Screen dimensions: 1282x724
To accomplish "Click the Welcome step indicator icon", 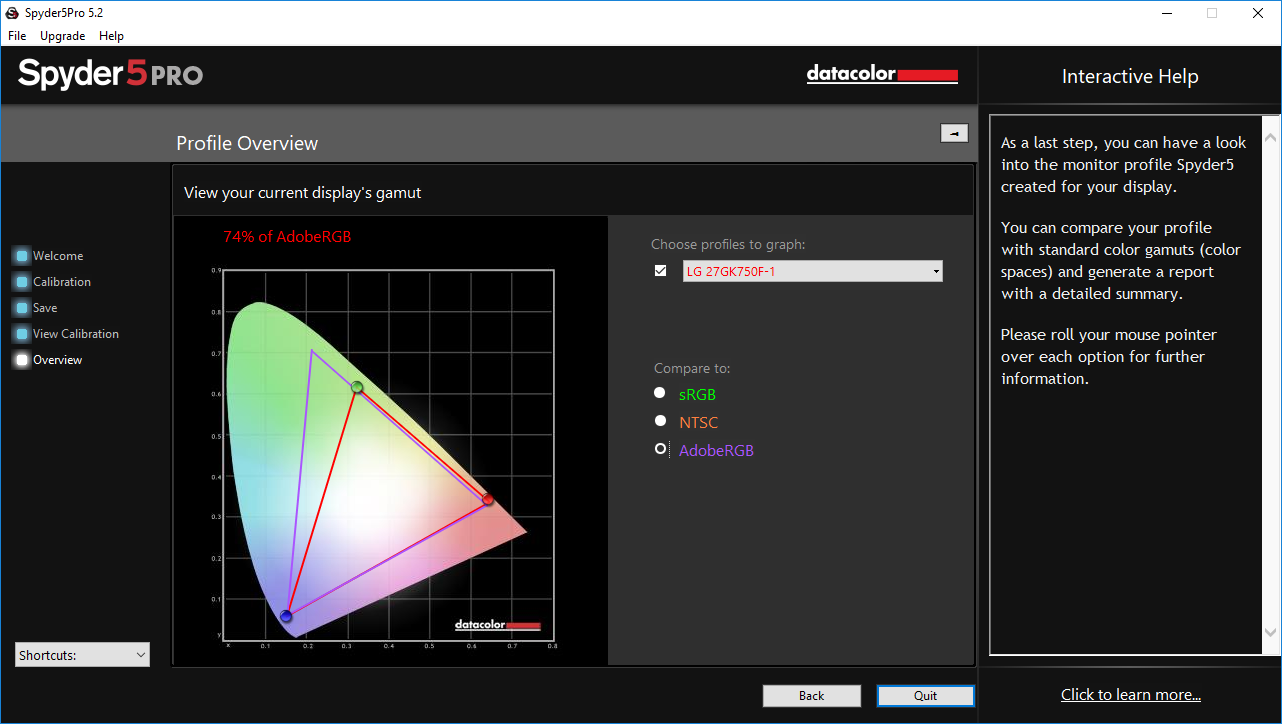I will (22, 256).
